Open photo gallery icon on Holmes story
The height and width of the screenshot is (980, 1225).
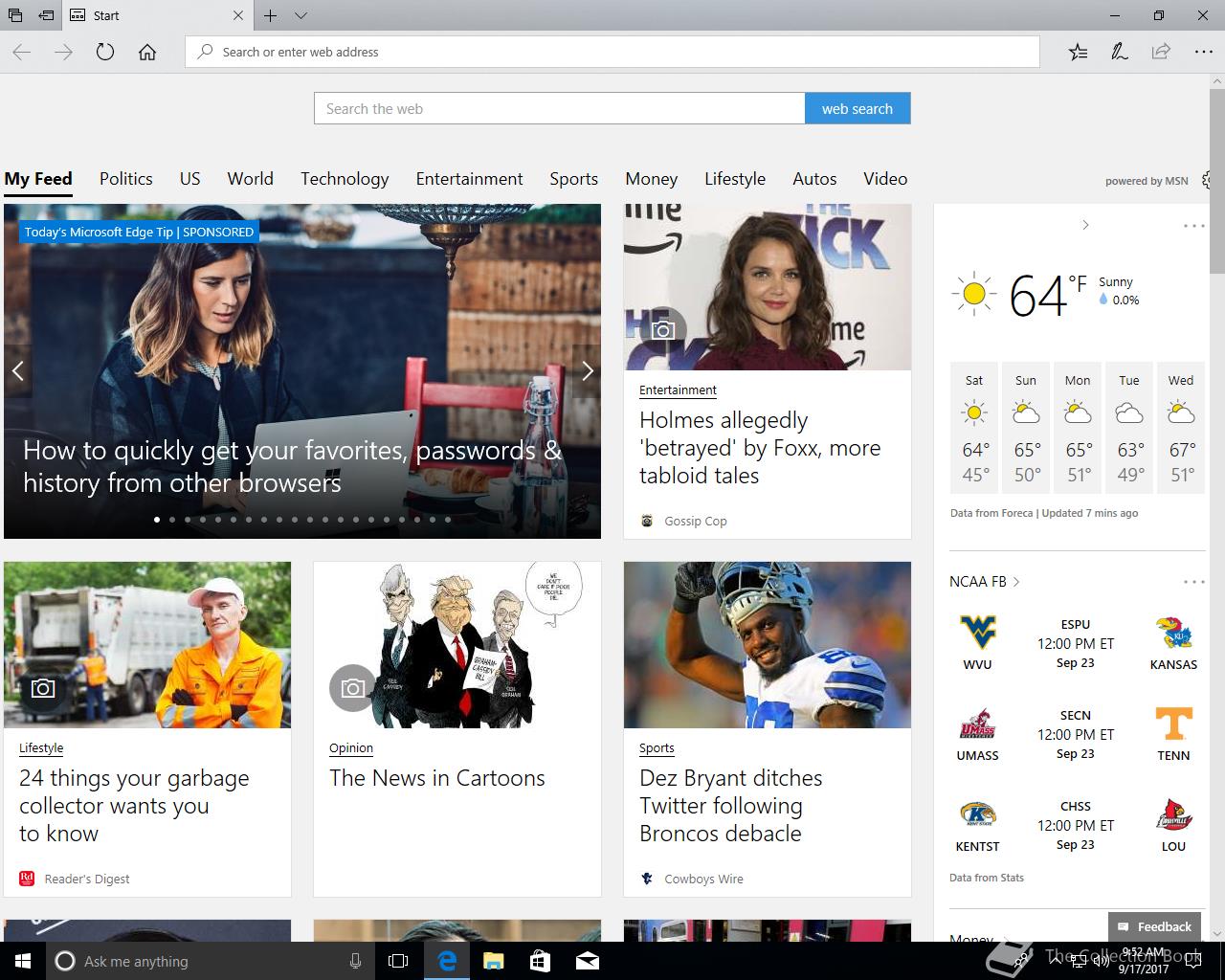tap(663, 330)
